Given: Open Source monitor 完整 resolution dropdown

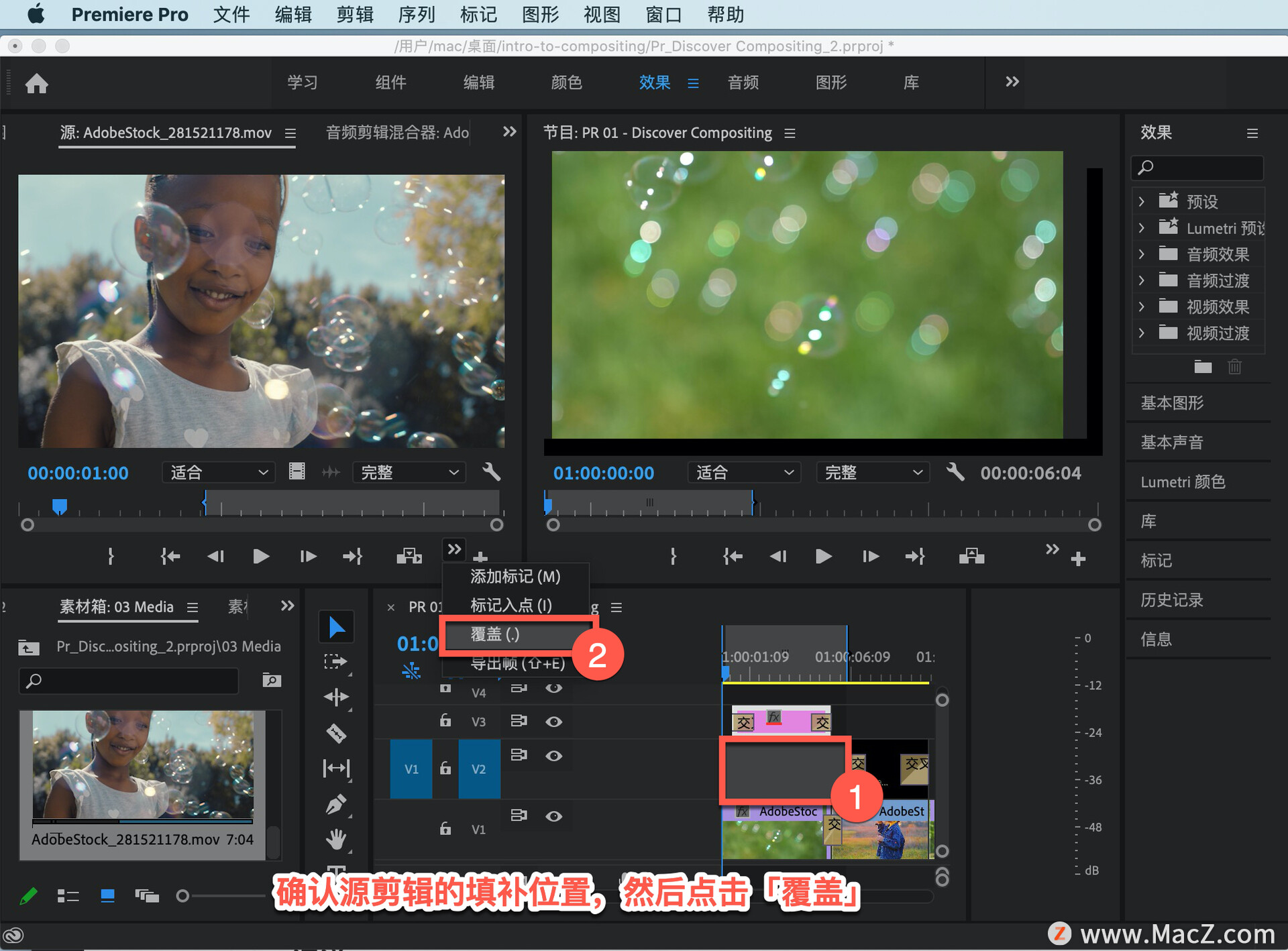Looking at the screenshot, I should point(409,472).
